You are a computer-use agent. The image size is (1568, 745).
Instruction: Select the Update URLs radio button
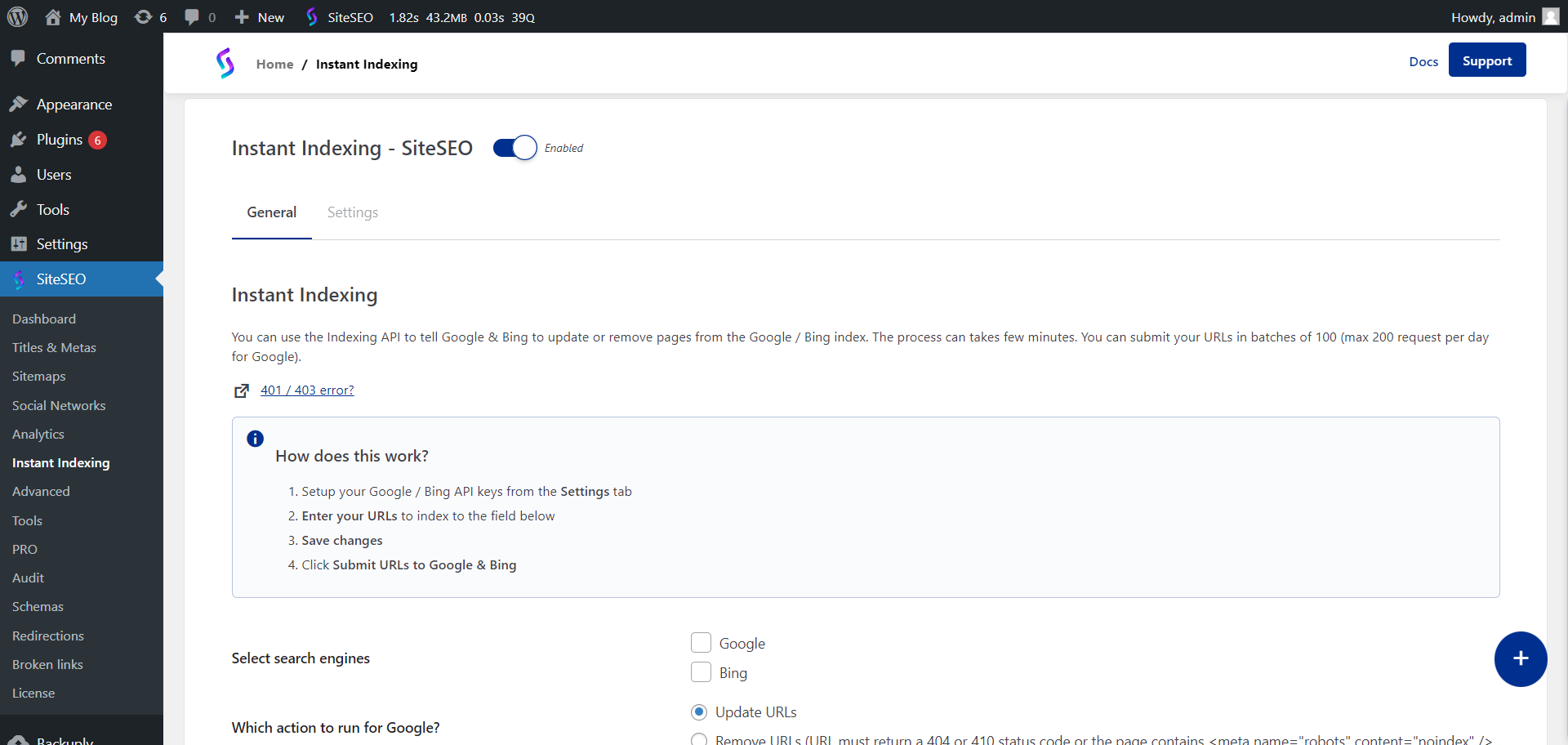[x=699, y=712]
